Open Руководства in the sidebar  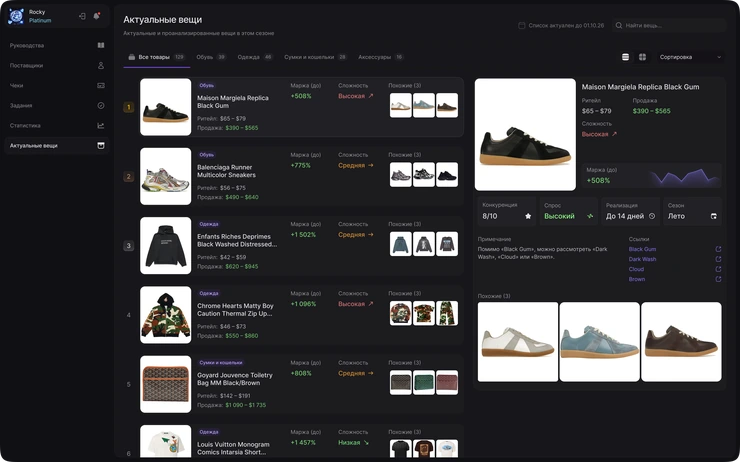57,45
